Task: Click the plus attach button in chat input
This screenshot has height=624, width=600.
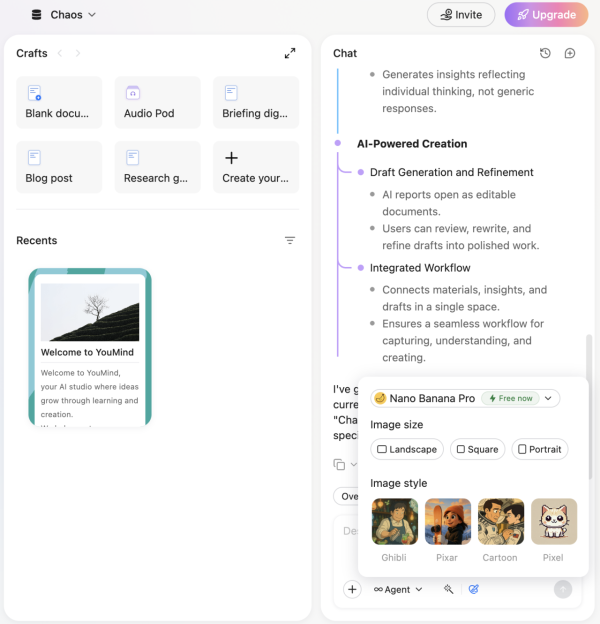Action: click(x=352, y=589)
